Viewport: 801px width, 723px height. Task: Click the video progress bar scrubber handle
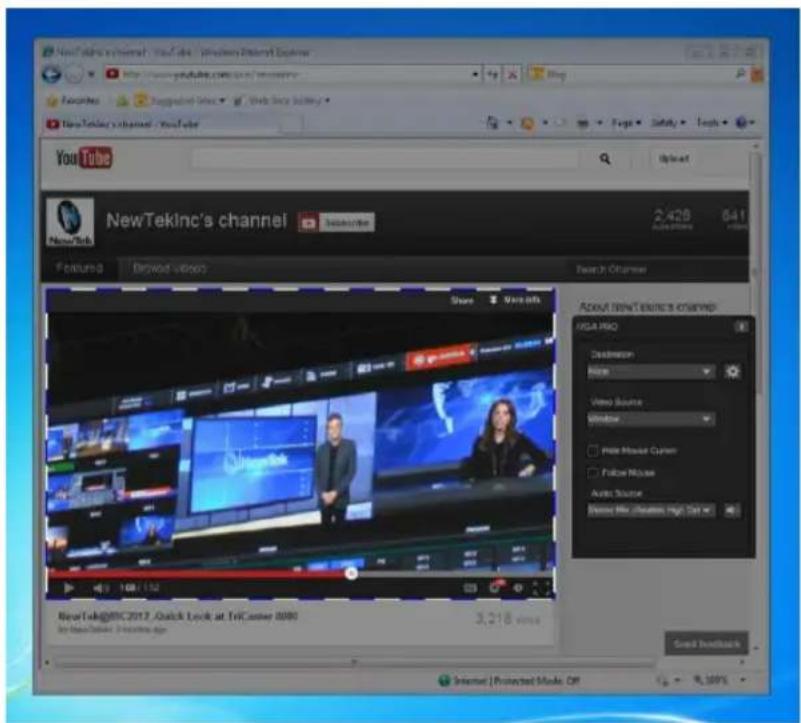pyautogui.click(x=350, y=574)
